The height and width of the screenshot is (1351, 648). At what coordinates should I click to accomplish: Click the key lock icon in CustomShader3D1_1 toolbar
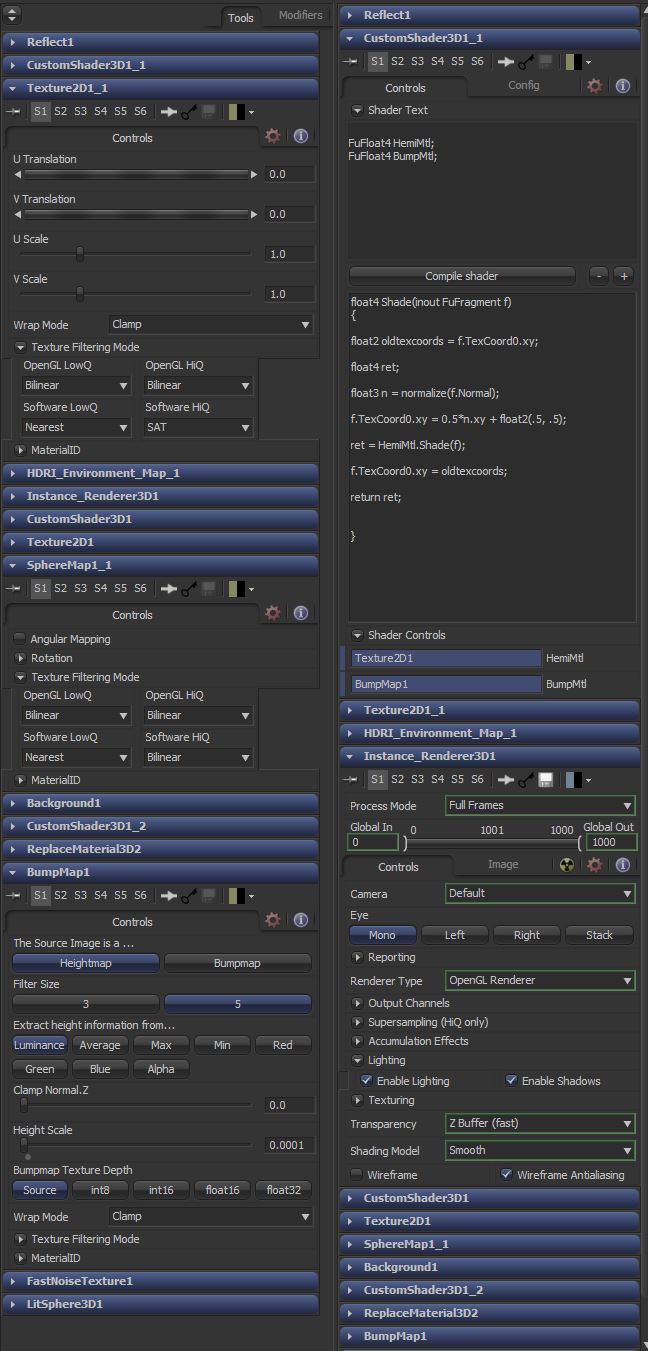coord(526,62)
